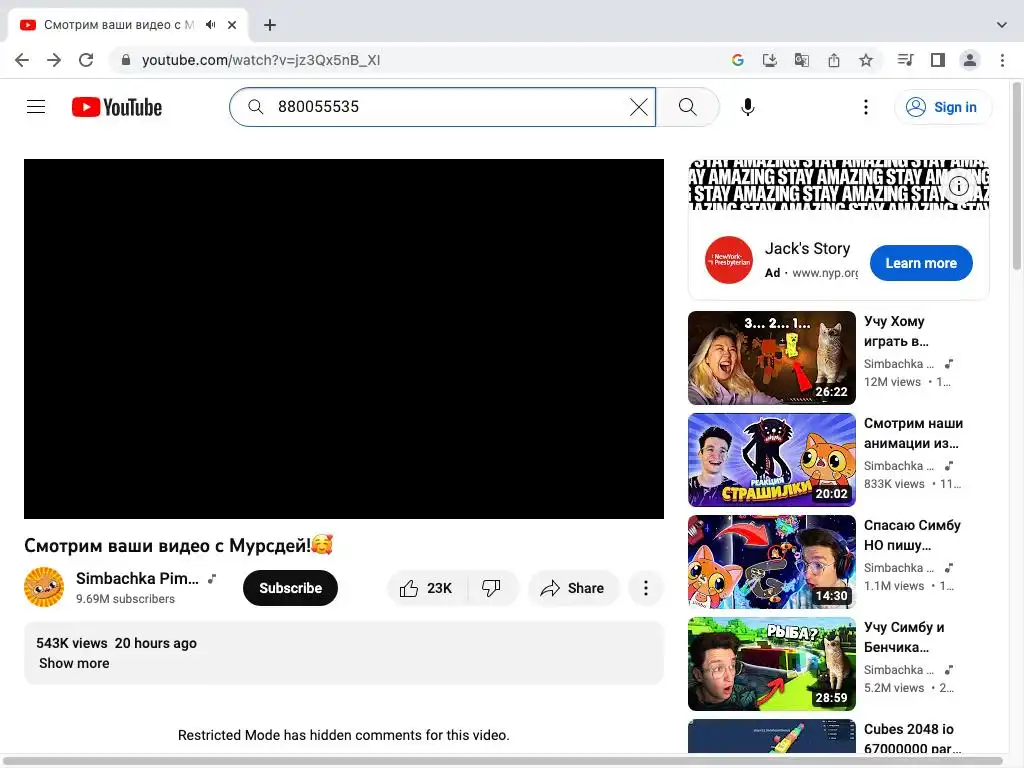The height and width of the screenshot is (768, 1024).
Task: Select the Смотрим ваши видео tab
Action: click(x=127, y=25)
